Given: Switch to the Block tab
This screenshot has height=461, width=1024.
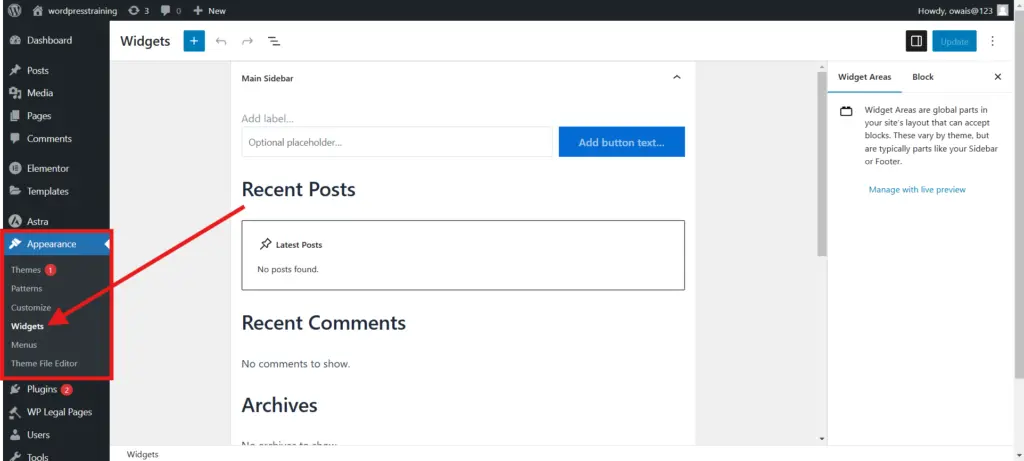Looking at the screenshot, I should 923,77.
